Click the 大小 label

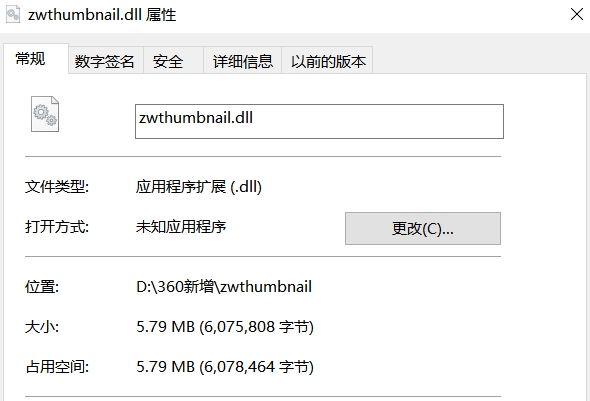pyautogui.click(x=42, y=327)
